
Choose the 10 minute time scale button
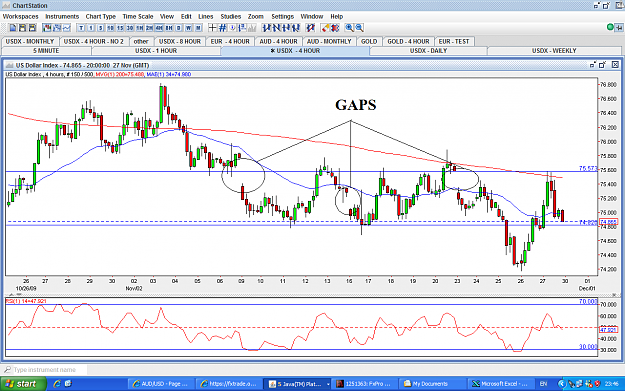point(110,28)
